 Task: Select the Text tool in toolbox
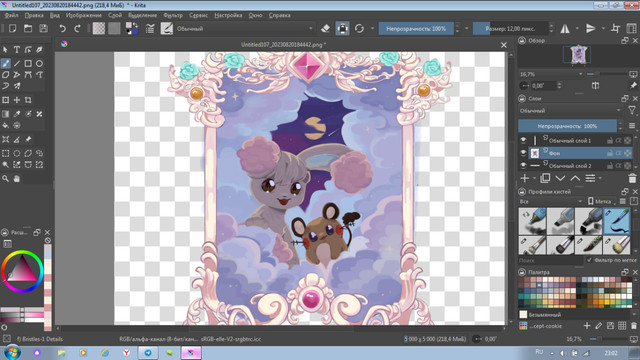[17, 50]
